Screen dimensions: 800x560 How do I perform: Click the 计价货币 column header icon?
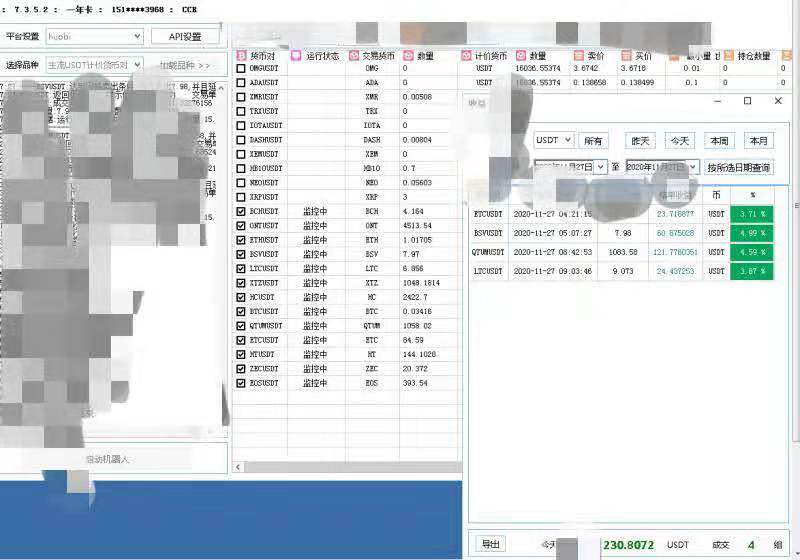point(466,56)
